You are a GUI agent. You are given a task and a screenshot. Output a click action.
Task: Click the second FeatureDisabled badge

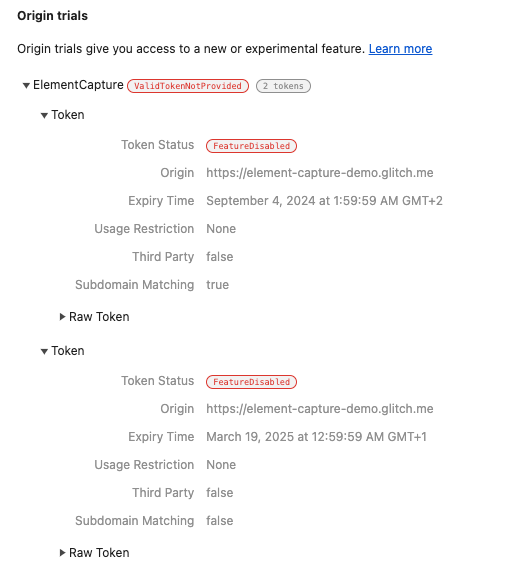[251, 382]
